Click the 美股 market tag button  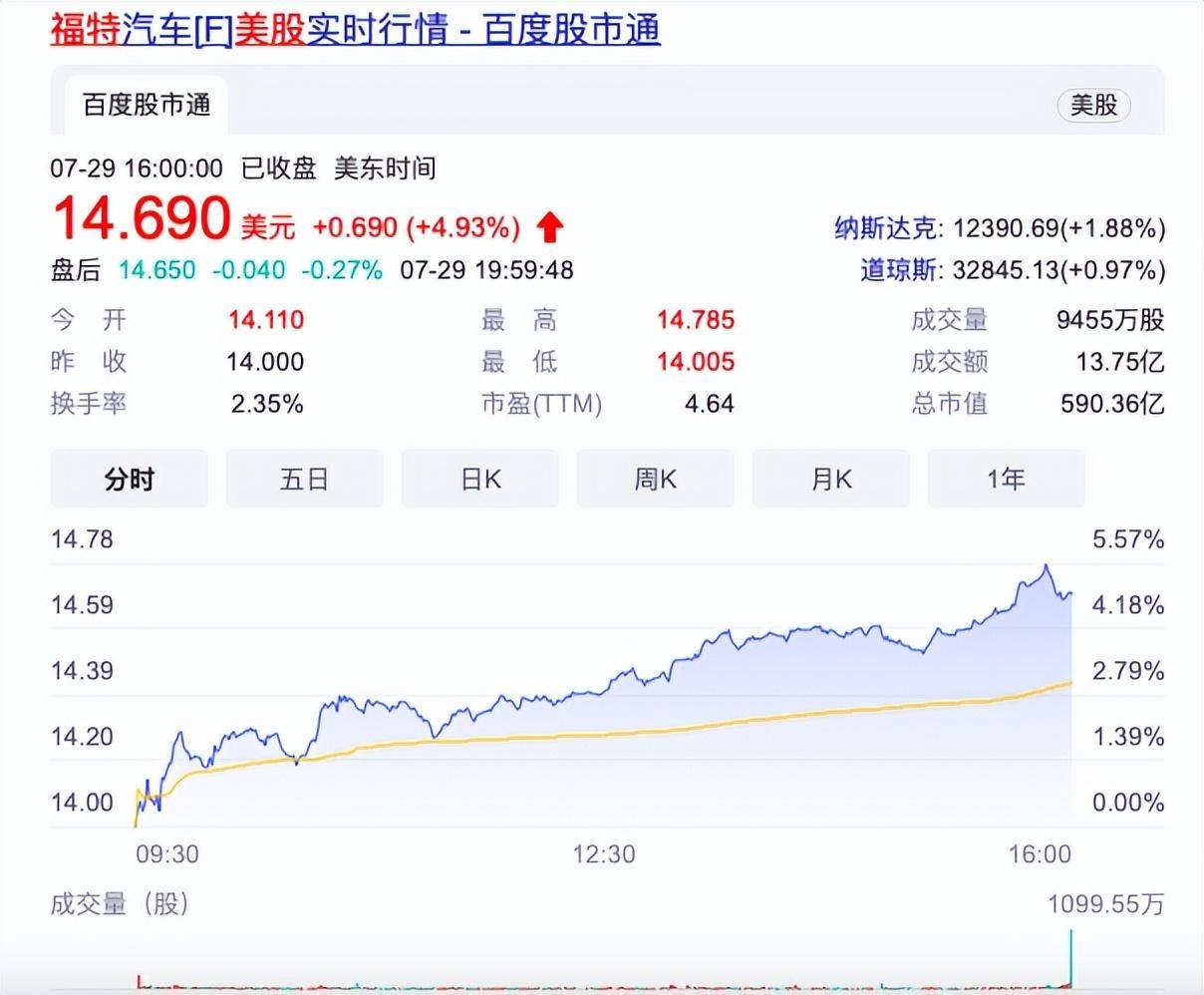point(1093,105)
